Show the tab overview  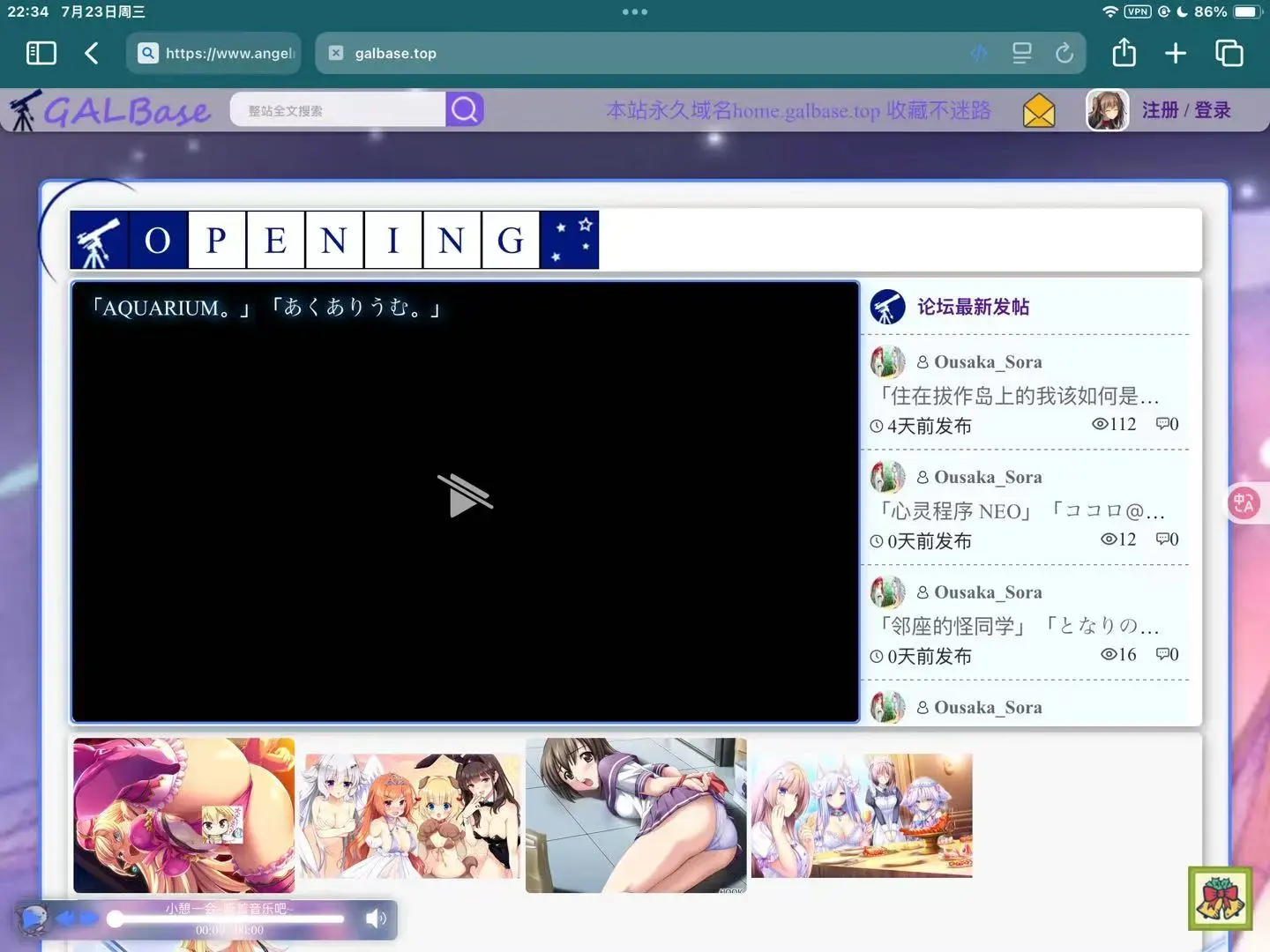pos(1229,53)
